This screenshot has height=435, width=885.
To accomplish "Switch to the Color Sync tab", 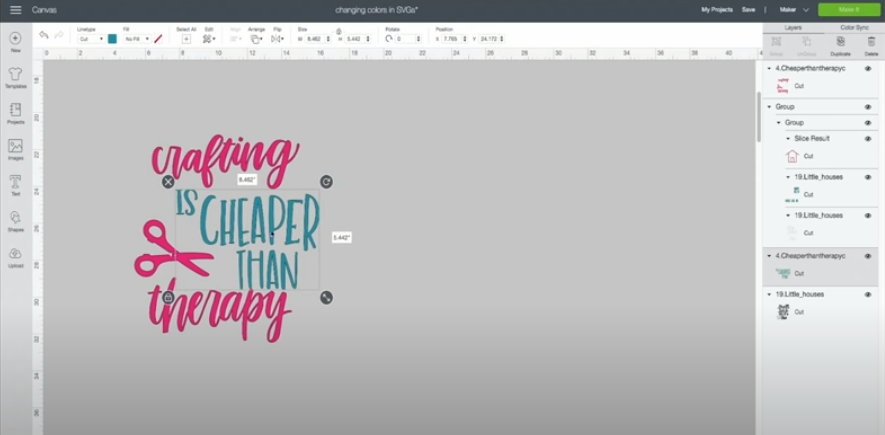I will click(854, 28).
